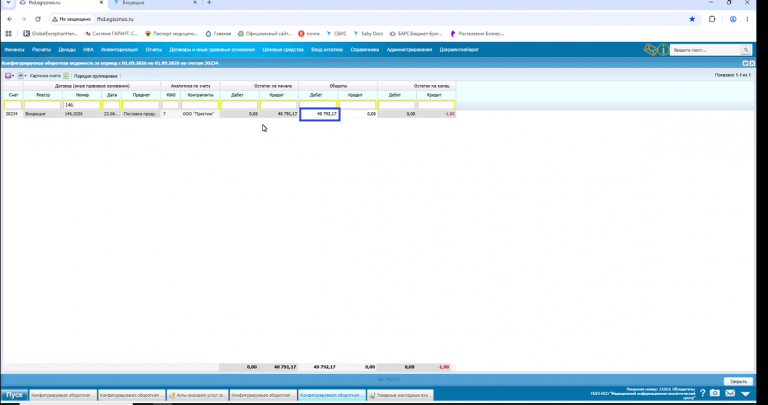Click the purple icon in the report toolbar
This screenshot has width=768, height=405.
8,76
